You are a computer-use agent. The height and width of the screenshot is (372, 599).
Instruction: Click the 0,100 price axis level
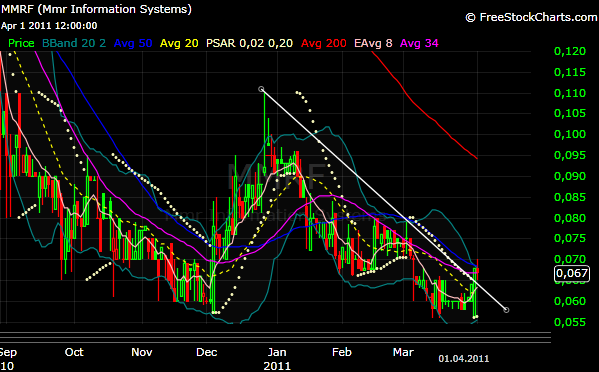pyautogui.click(x=570, y=134)
